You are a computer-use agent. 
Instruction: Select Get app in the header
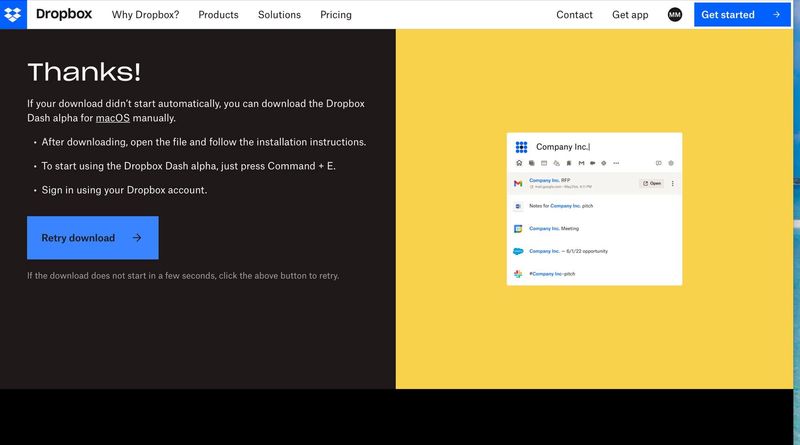[x=630, y=15]
